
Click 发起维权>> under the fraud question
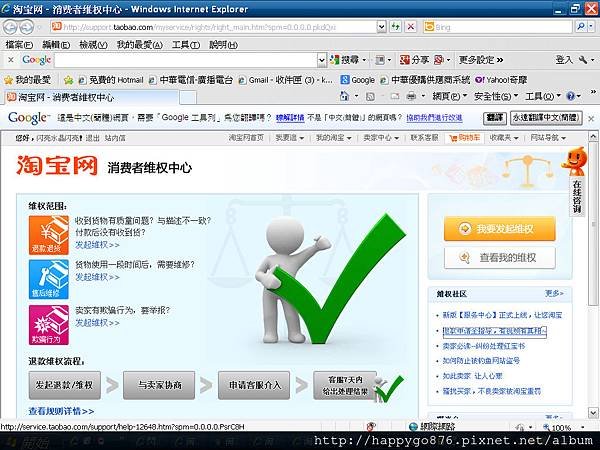[x=97, y=323]
